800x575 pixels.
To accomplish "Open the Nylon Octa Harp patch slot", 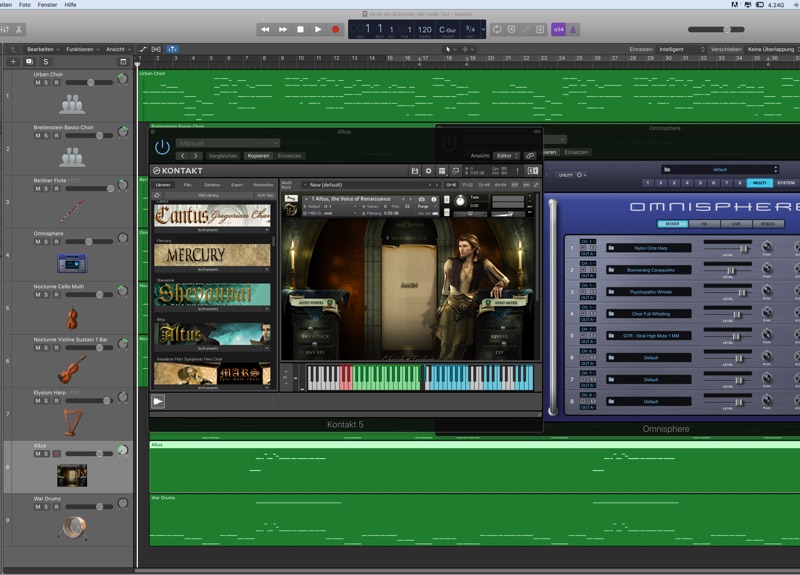I will tap(651, 248).
